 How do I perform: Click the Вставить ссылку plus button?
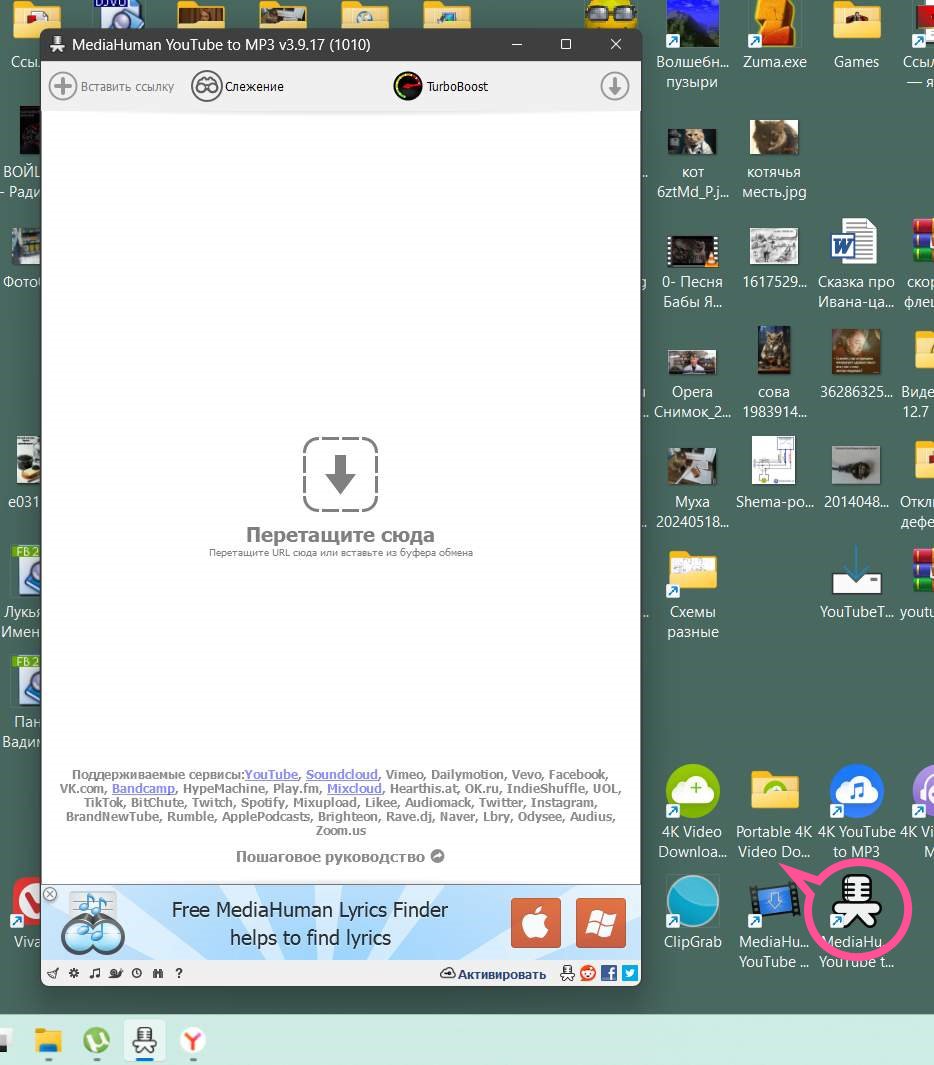point(63,86)
